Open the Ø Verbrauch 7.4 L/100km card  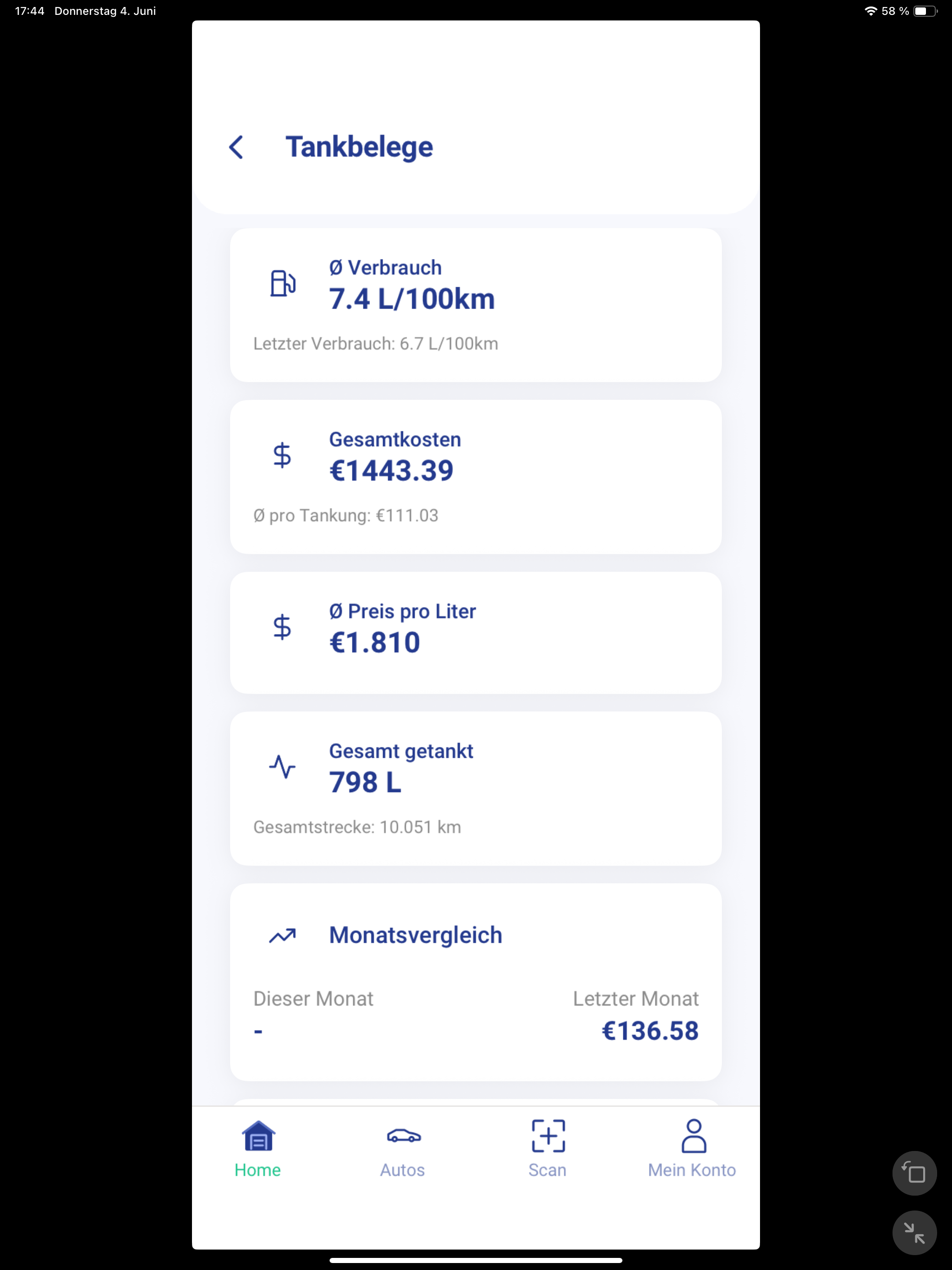click(x=476, y=305)
